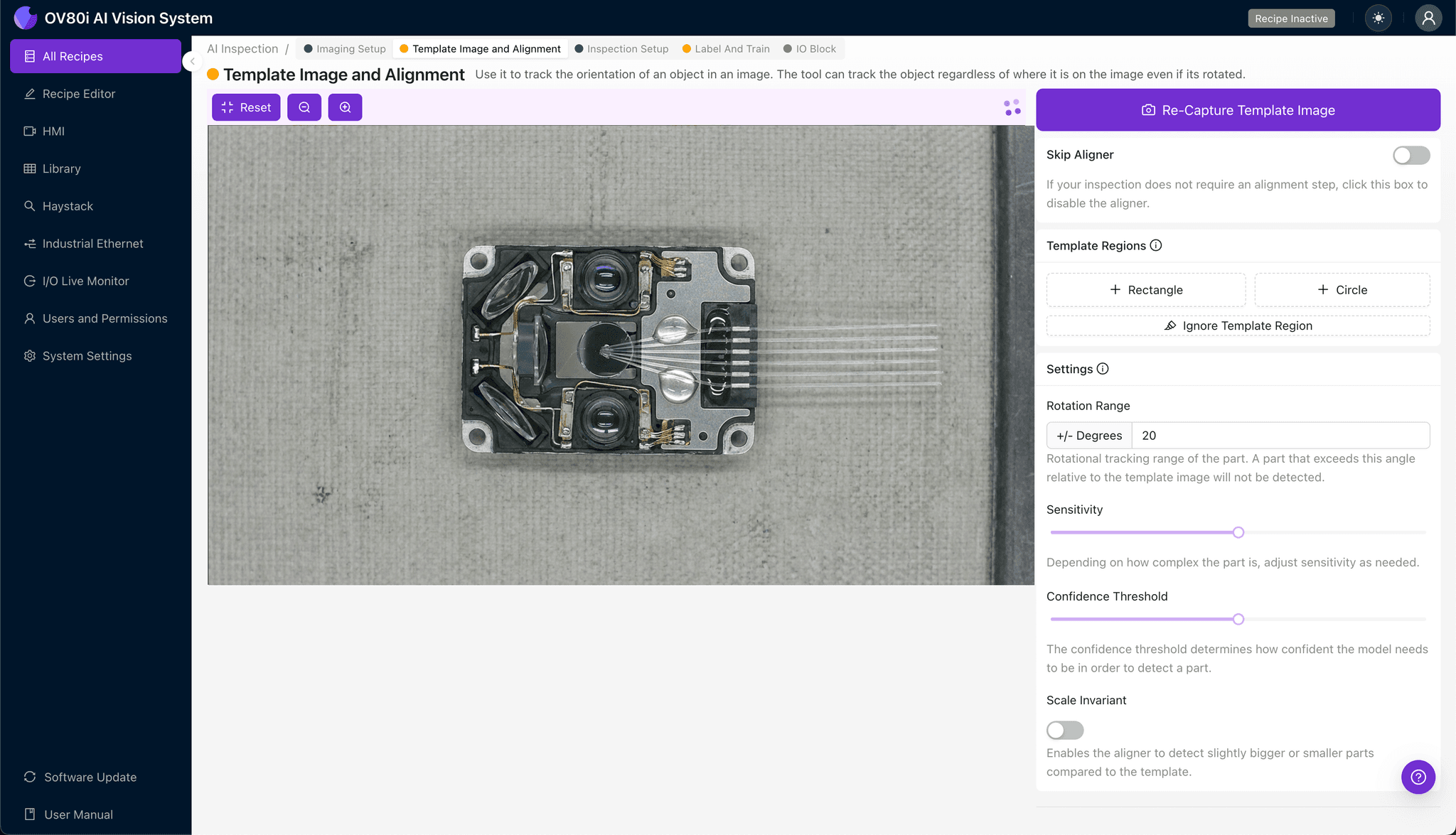Collapse the left sidebar using chevron
Image resolution: width=1456 pixels, height=835 pixels.
click(x=192, y=61)
